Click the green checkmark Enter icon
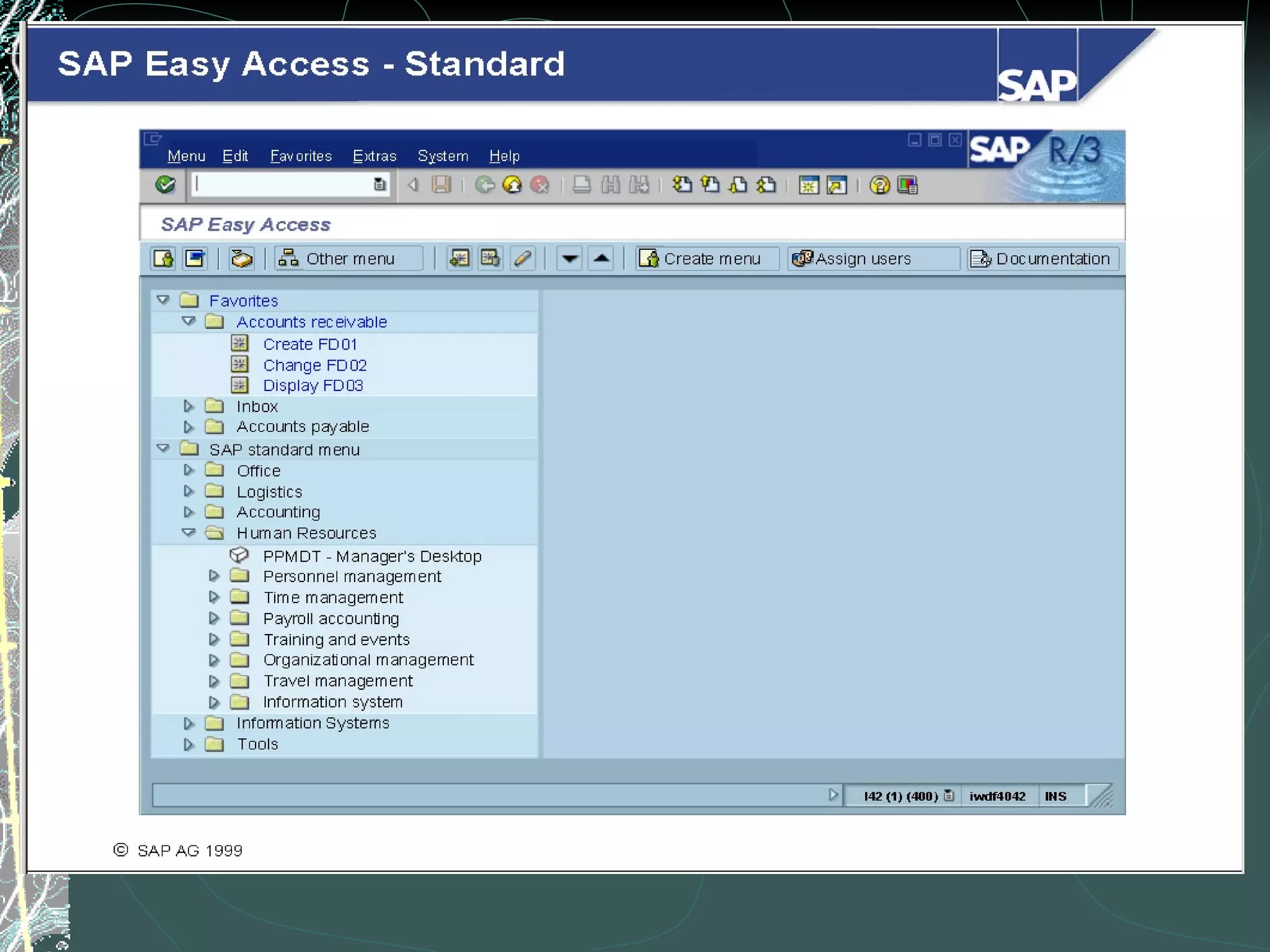The width and height of the screenshot is (1270, 952). [165, 185]
